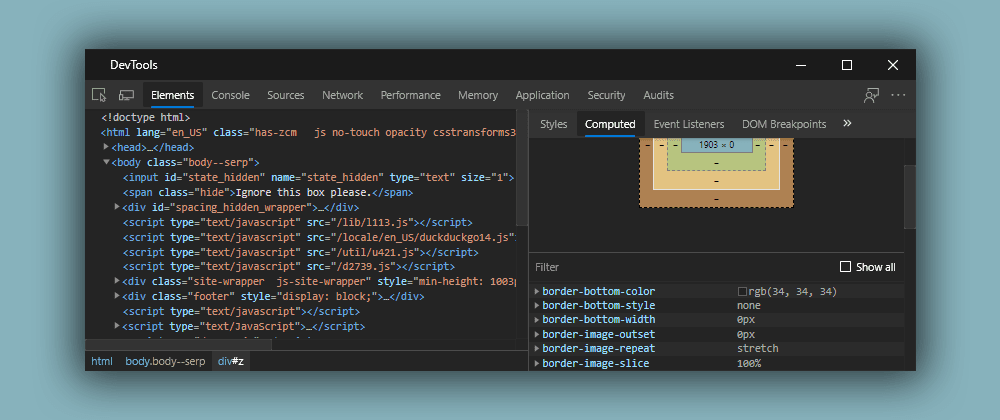Minimize the DevTools window

(800, 65)
